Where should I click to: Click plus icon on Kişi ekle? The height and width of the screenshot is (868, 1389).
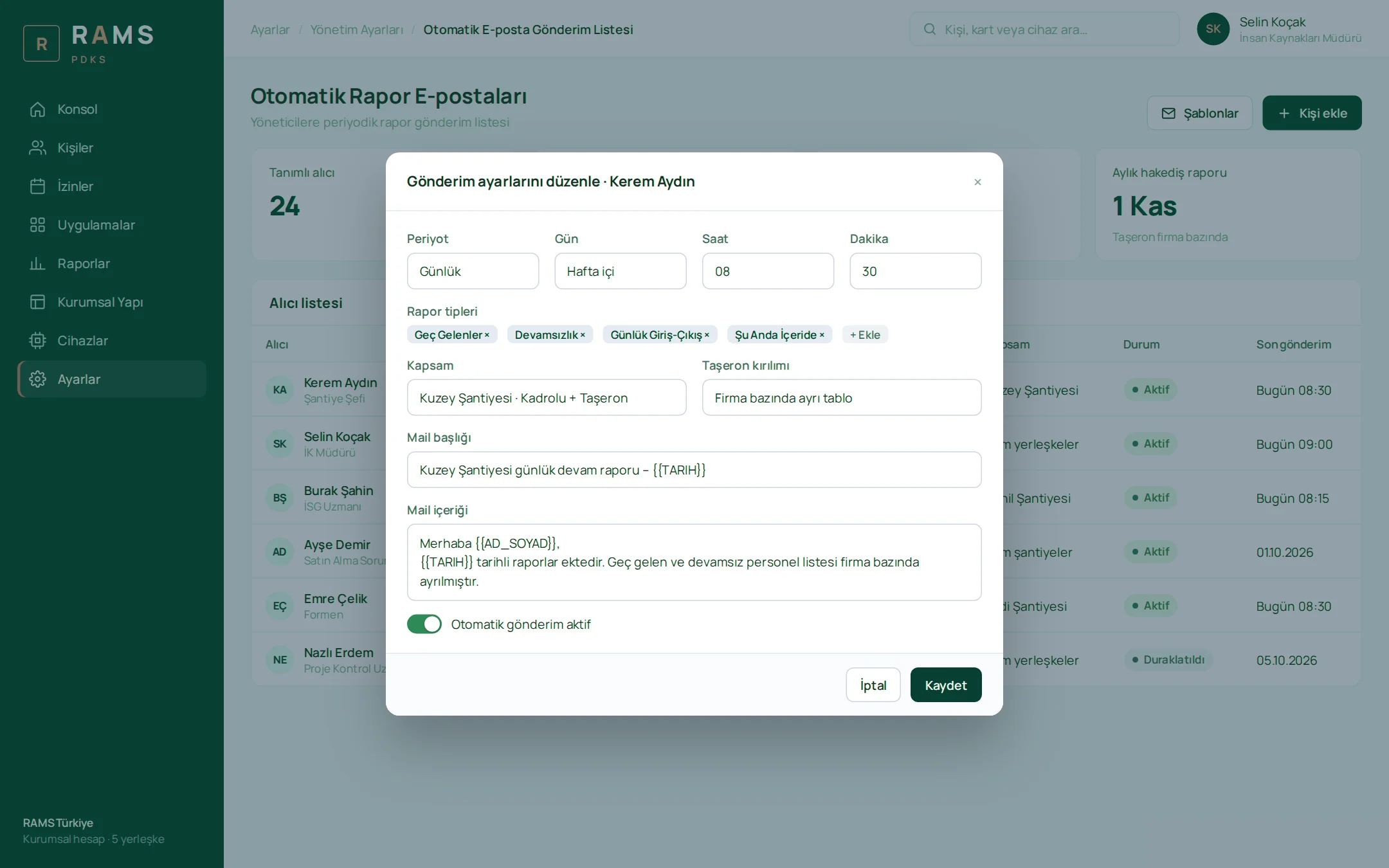click(x=1284, y=113)
